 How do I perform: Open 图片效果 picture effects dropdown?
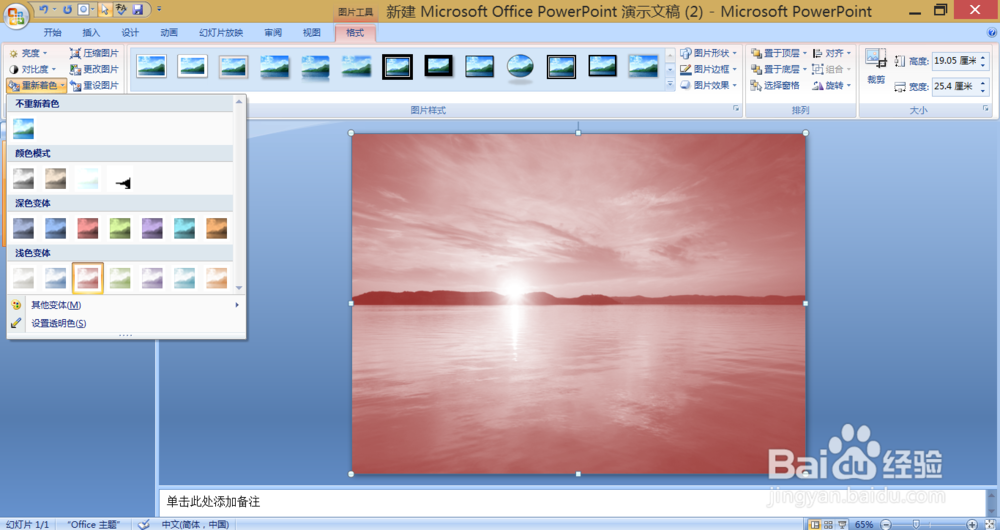709,85
